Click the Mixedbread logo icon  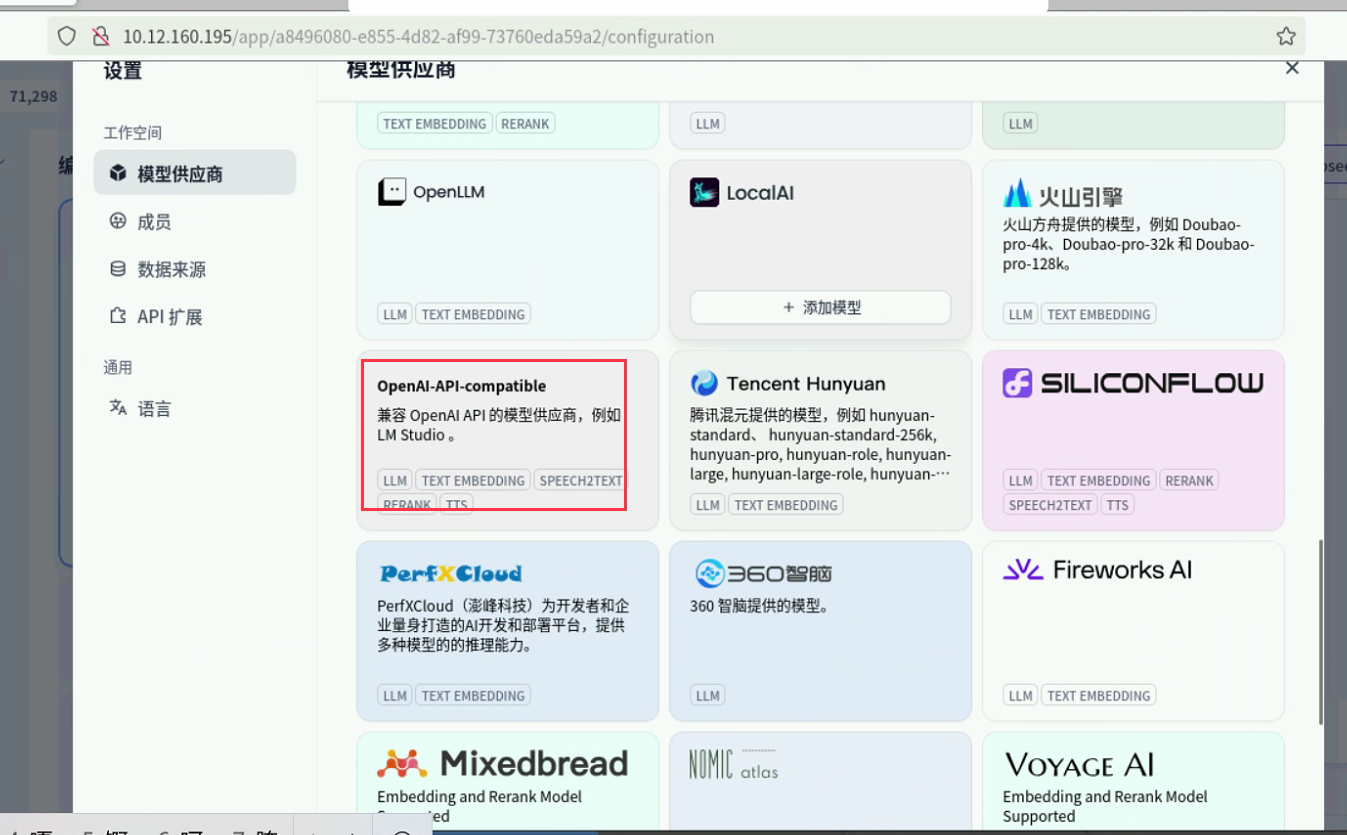pyautogui.click(x=403, y=764)
